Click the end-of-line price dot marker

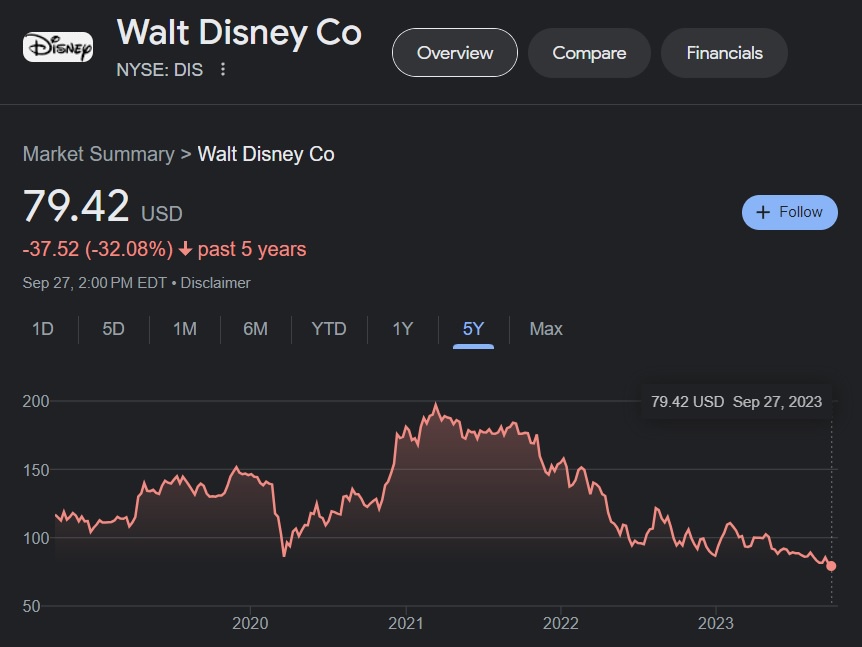coord(831,566)
